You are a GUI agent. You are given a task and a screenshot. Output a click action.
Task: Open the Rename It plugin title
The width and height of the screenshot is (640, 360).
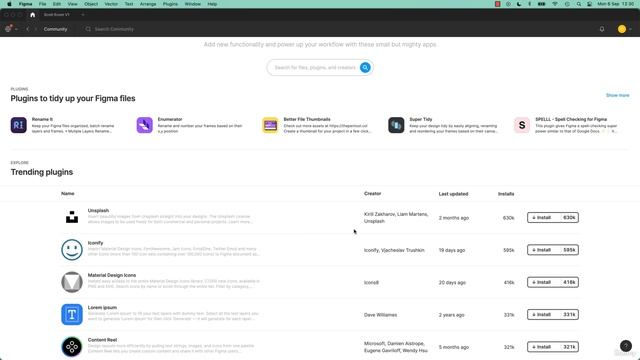42,119
